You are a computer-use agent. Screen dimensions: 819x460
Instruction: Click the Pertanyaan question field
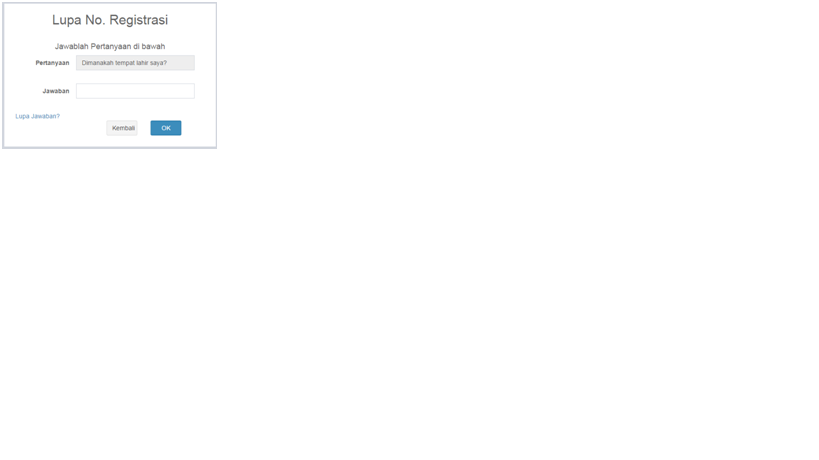(135, 63)
